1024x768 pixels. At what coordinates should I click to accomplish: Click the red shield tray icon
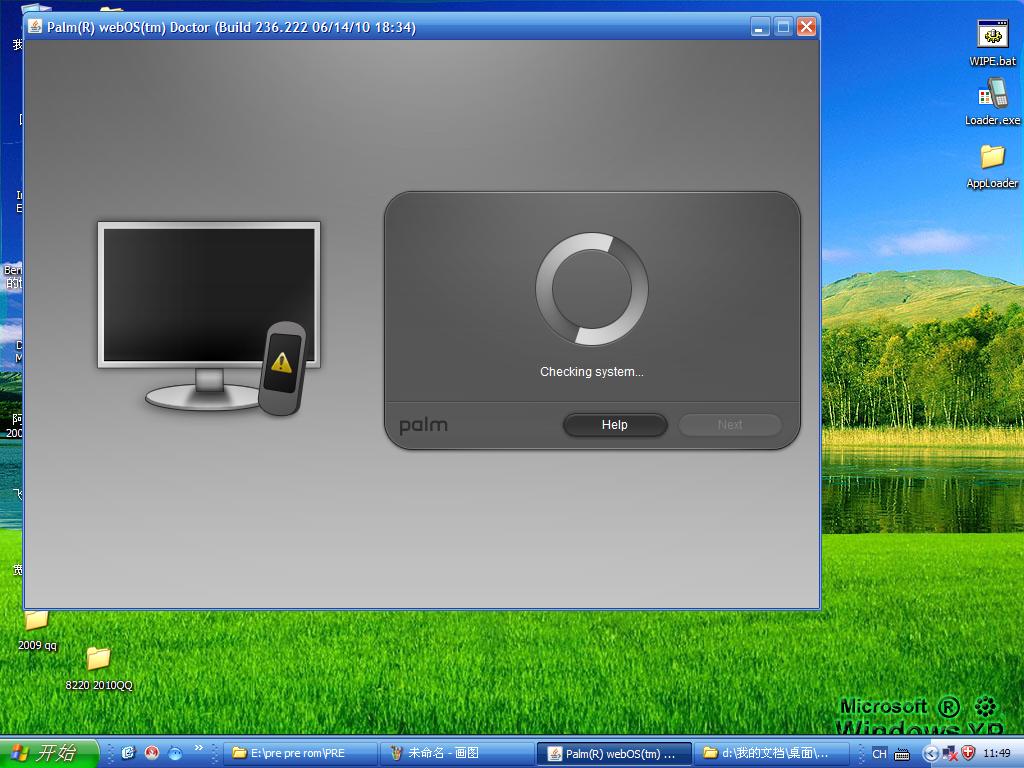click(967, 753)
